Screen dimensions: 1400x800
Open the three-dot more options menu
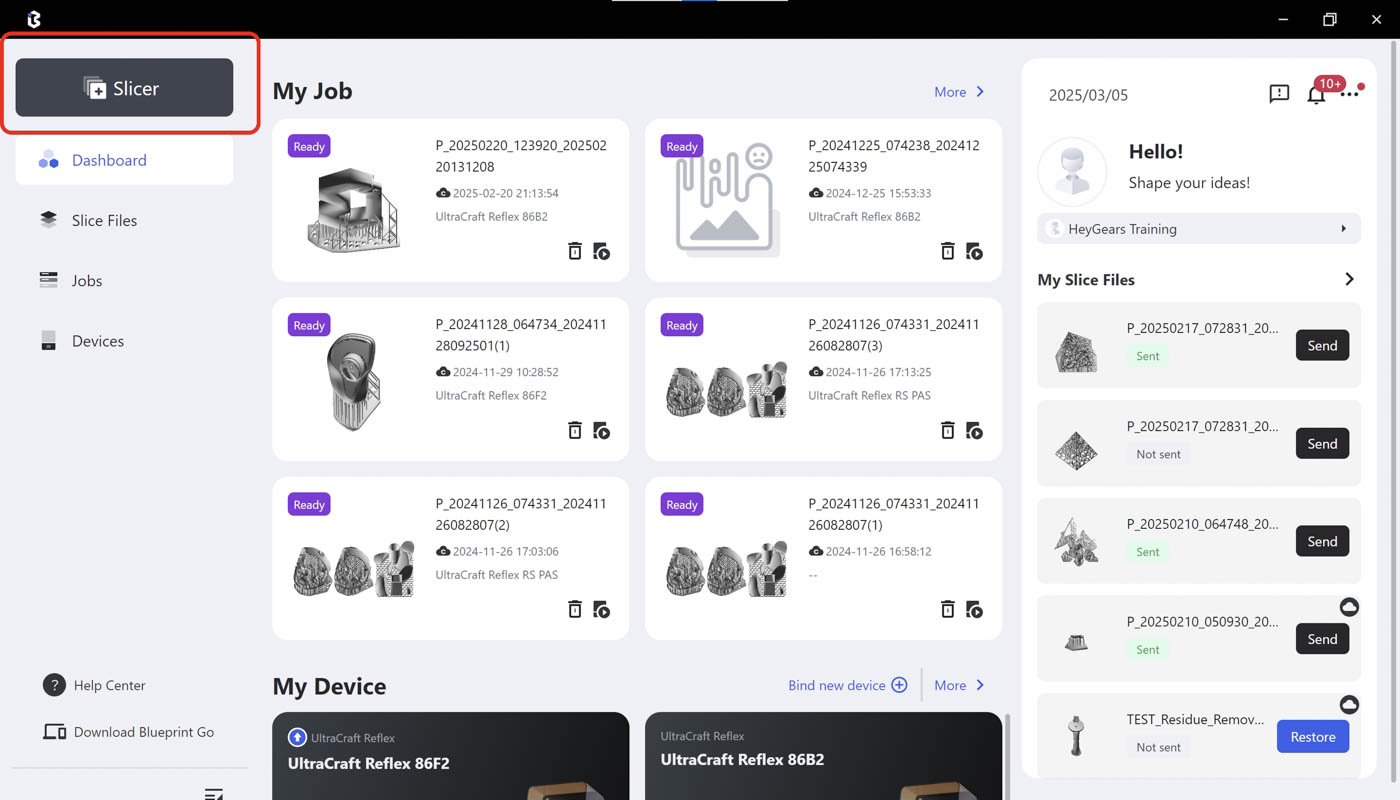1350,94
